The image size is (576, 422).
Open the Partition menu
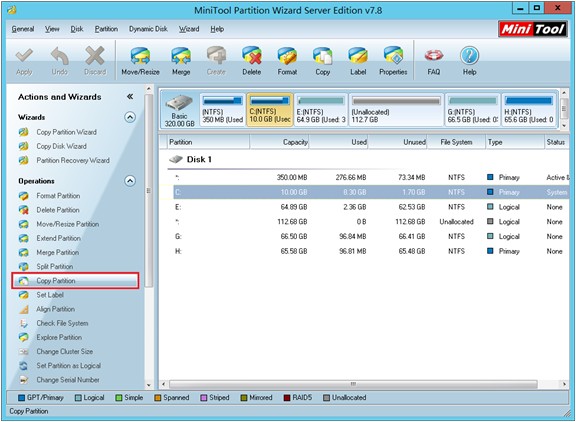tap(106, 29)
